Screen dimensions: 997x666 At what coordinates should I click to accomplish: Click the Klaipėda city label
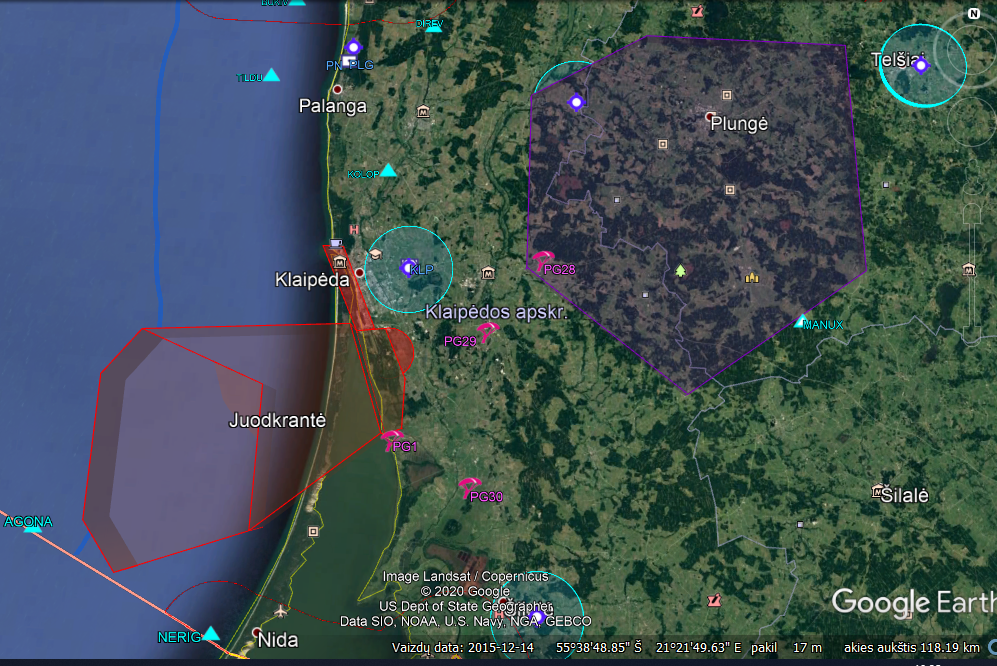point(312,279)
